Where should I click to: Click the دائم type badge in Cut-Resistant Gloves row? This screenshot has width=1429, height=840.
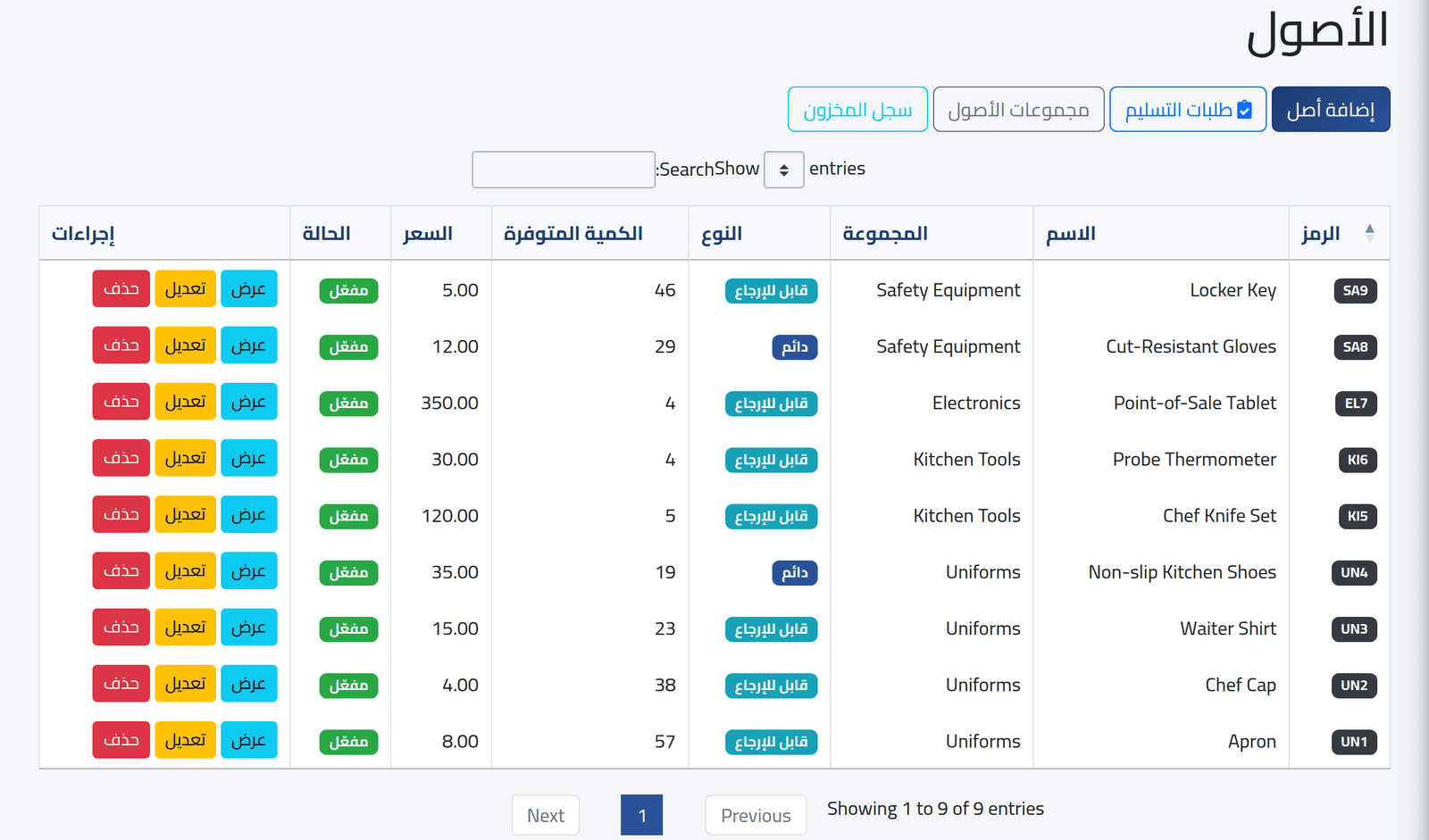tap(795, 347)
